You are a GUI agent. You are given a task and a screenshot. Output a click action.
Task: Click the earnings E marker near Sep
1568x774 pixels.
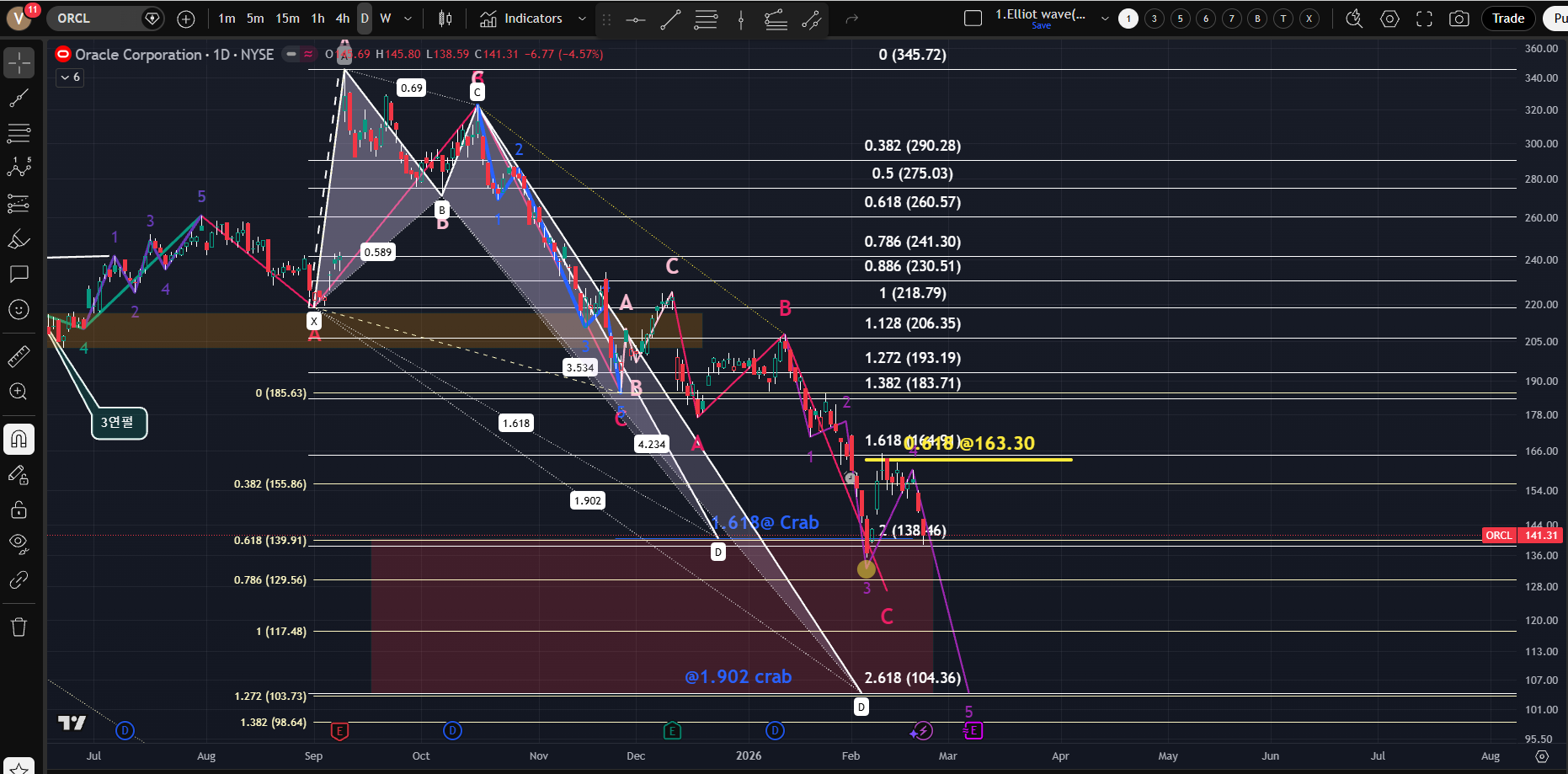click(x=339, y=731)
